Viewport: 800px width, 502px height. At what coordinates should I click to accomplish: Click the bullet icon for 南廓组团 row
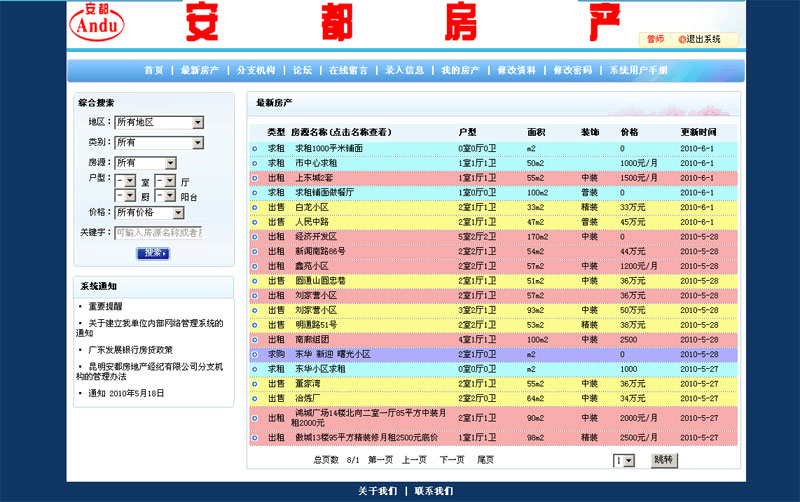click(x=255, y=340)
